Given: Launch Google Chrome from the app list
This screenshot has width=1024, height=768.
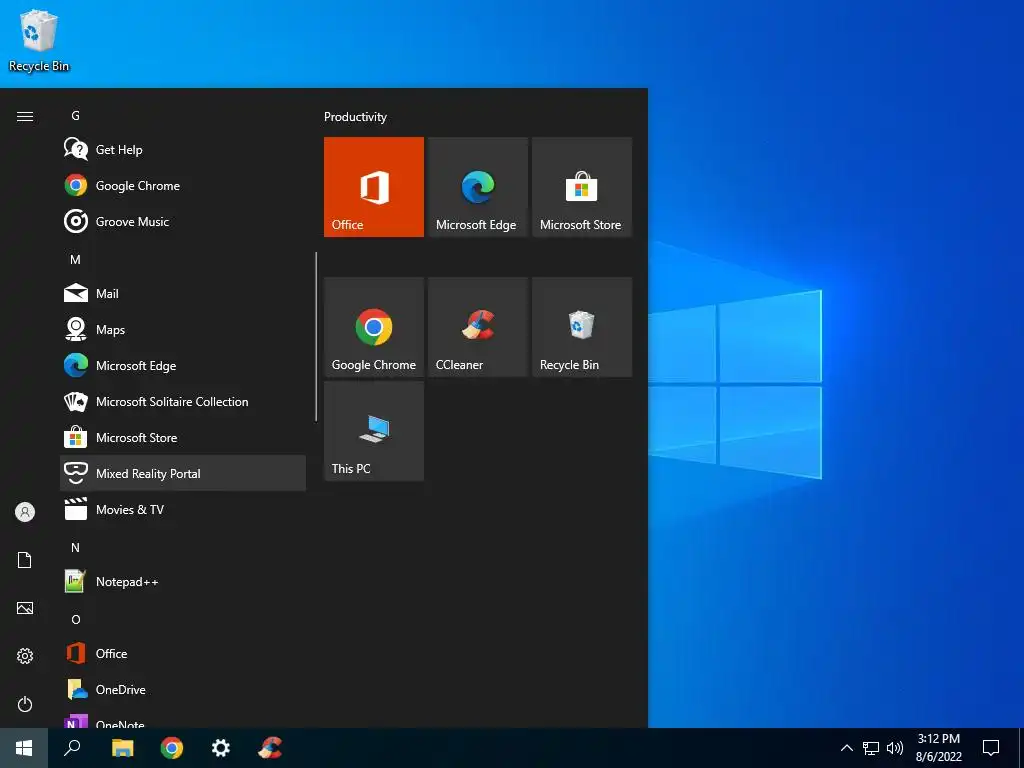Looking at the screenshot, I should [183, 185].
